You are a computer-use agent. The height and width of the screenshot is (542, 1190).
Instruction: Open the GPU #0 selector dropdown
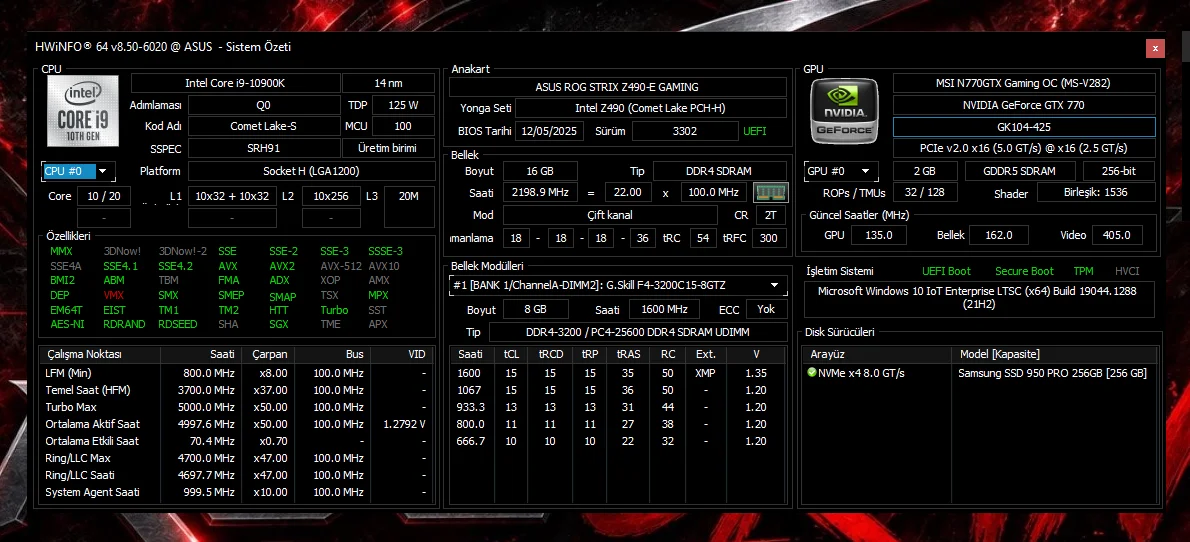point(842,172)
